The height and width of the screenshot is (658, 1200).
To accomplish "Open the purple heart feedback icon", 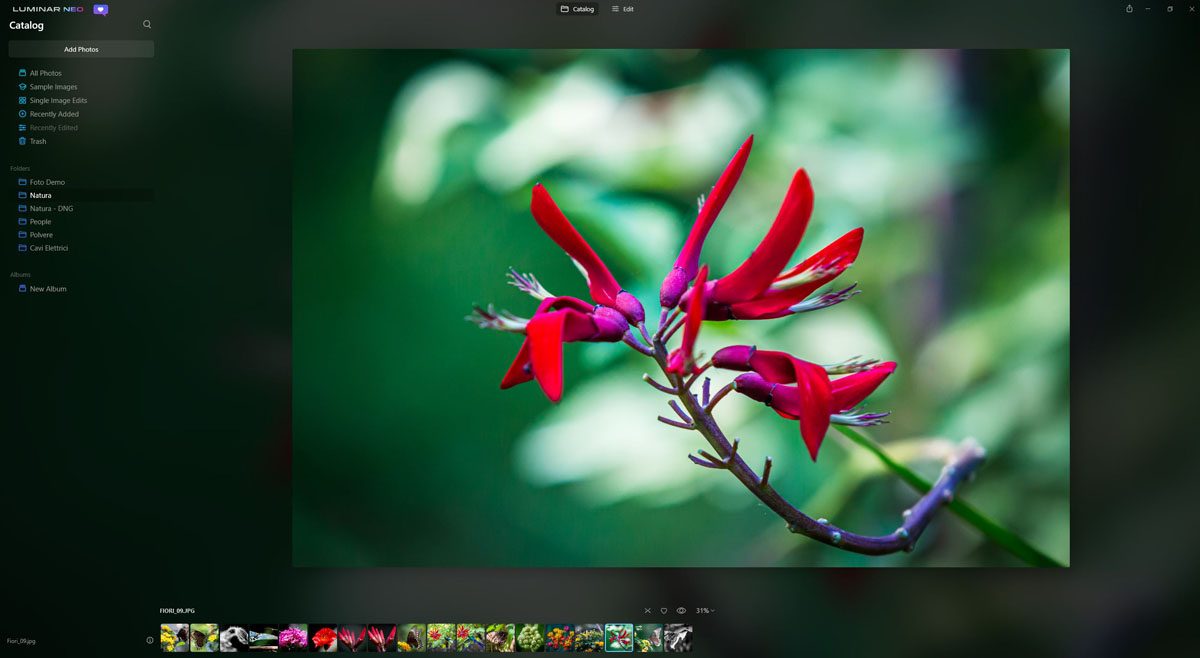I will tap(101, 9).
